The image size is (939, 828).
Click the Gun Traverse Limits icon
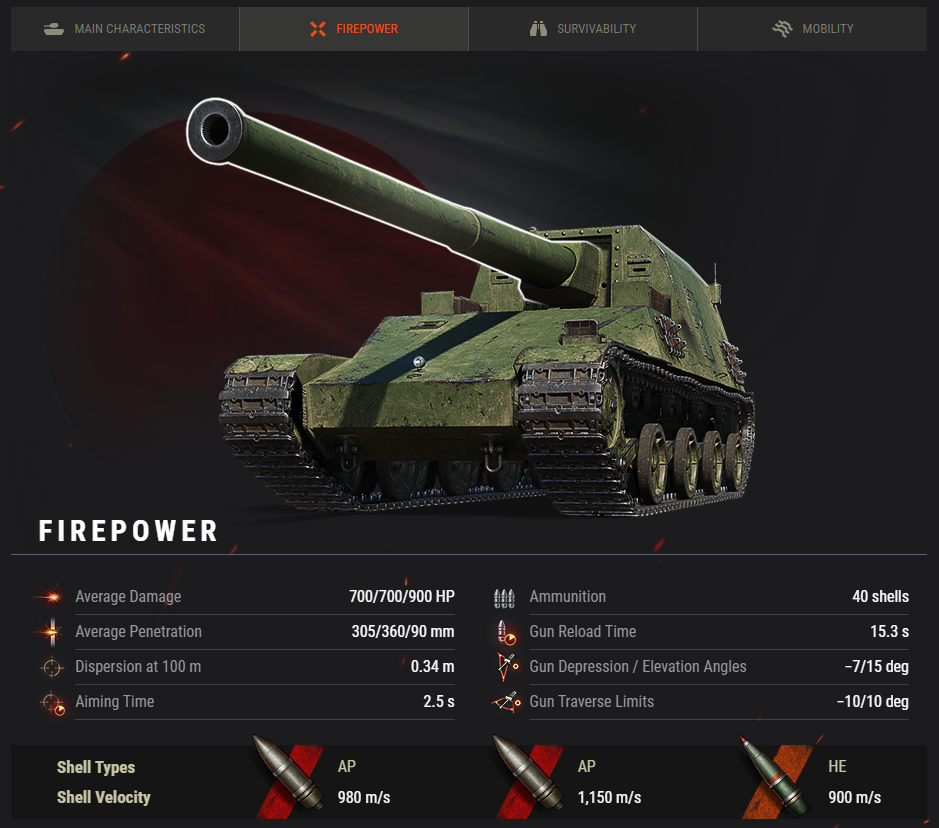507,702
